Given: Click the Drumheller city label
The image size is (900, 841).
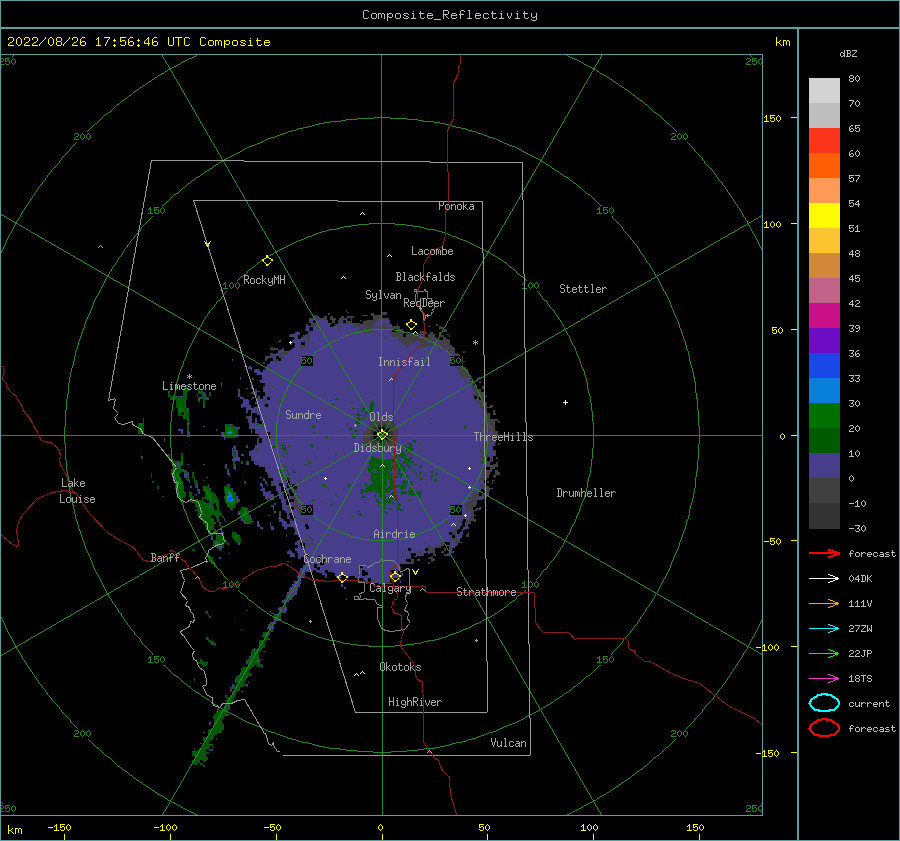Looking at the screenshot, I should point(586,493).
